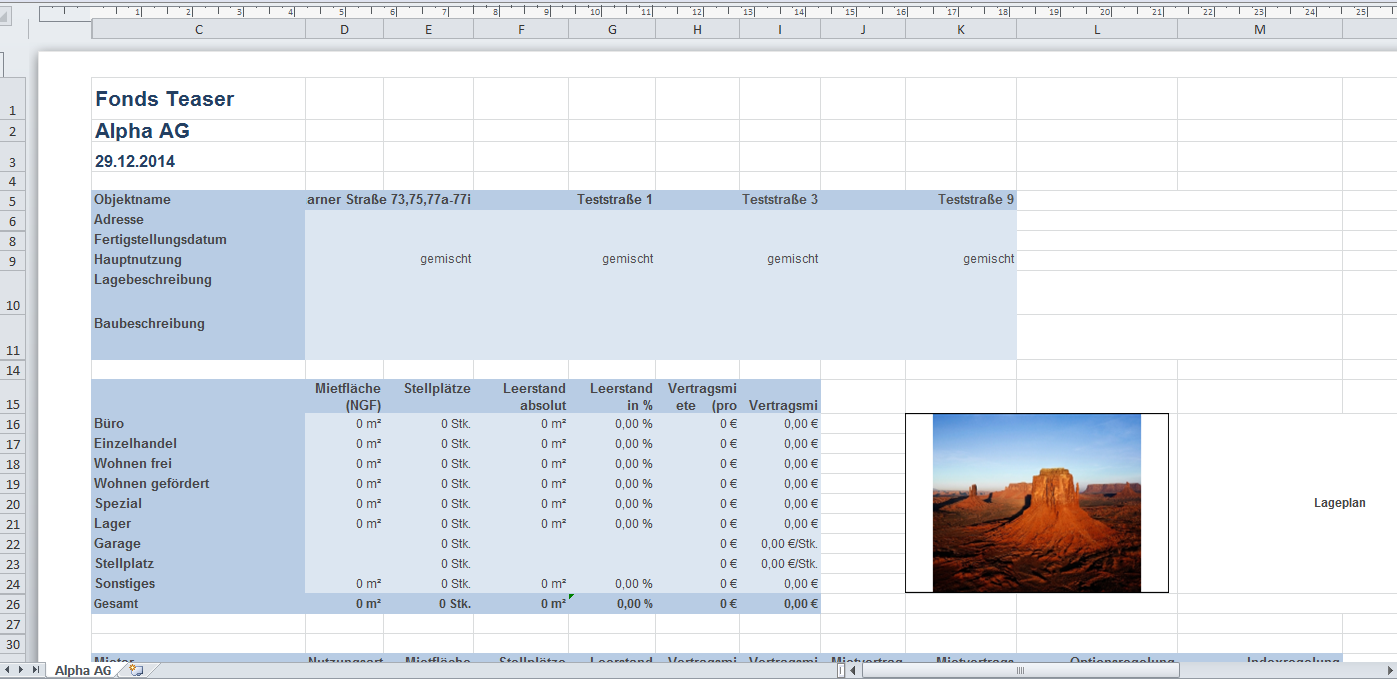Insert a new worksheet icon
This screenshot has width=1397, height=679.
click(136, 670)
